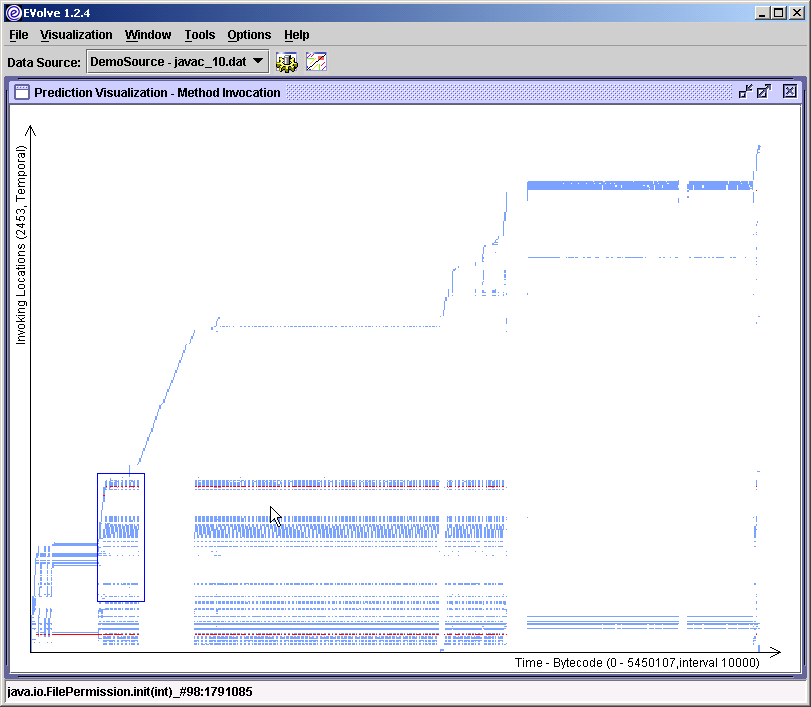Open the File menu

(19, 35)
